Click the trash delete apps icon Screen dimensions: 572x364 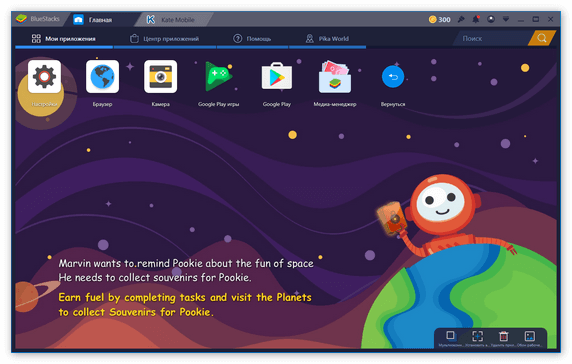pyautogui.click(x=504, y=336)
